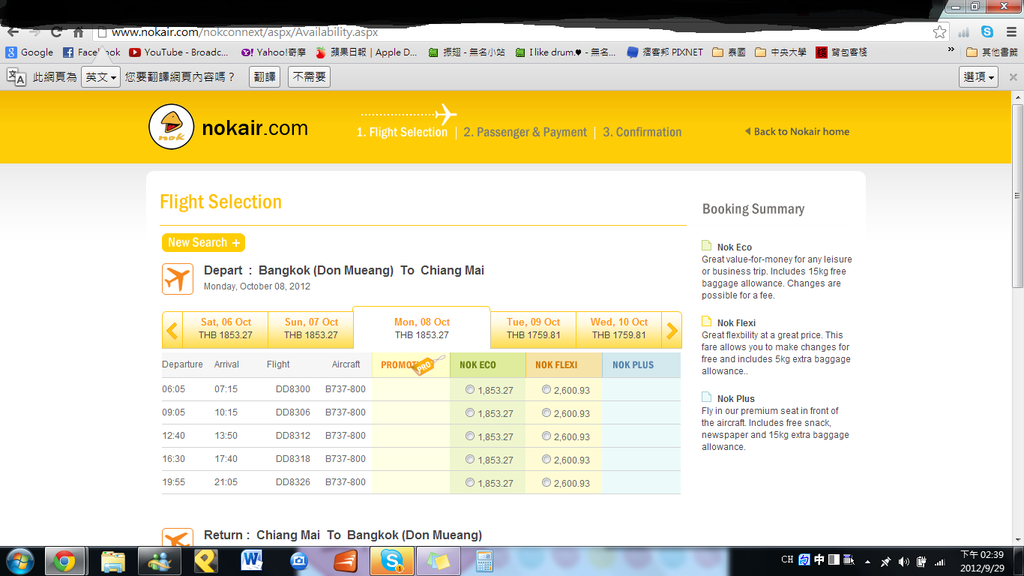Viewport: 1024px width, 576px height.
Task: Click the CH input language indicator
Action: point(787,560)
